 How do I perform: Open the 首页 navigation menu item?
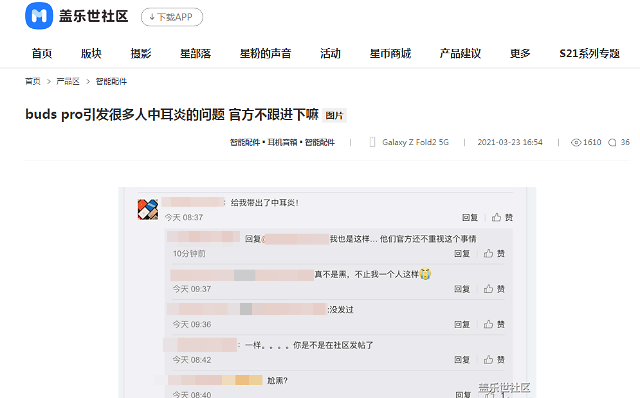click(x=42, y=53)
